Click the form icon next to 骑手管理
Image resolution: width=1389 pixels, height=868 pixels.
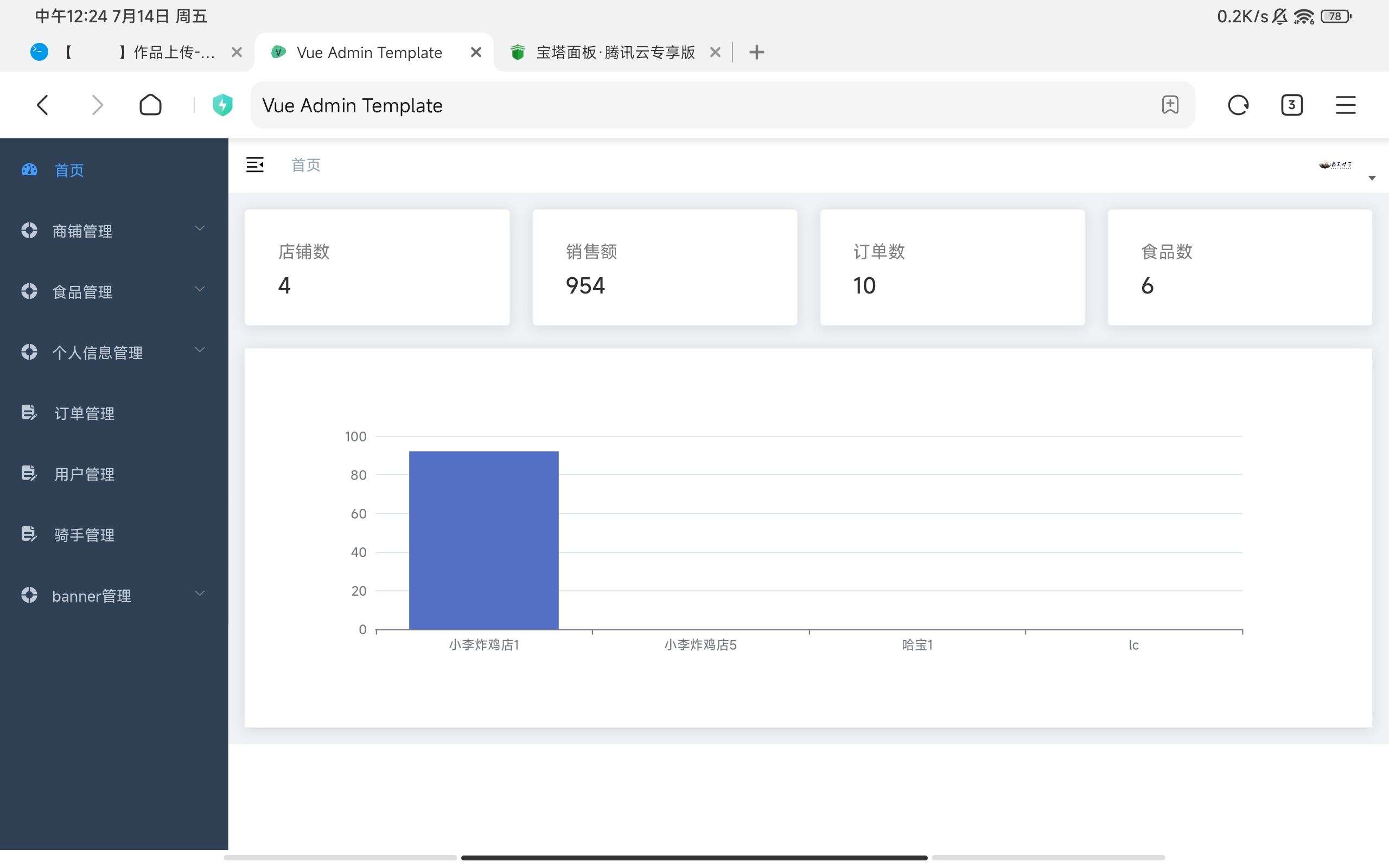(x=29, y=534)
